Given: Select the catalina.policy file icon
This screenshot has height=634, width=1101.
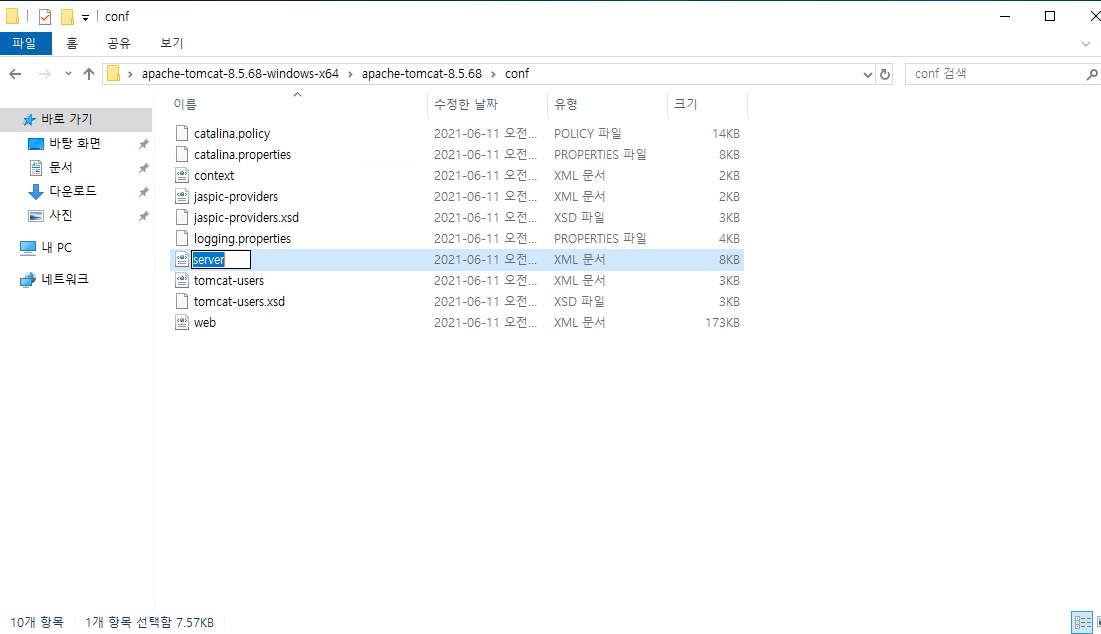Looking at the screenshot, I should click(182, 133).
